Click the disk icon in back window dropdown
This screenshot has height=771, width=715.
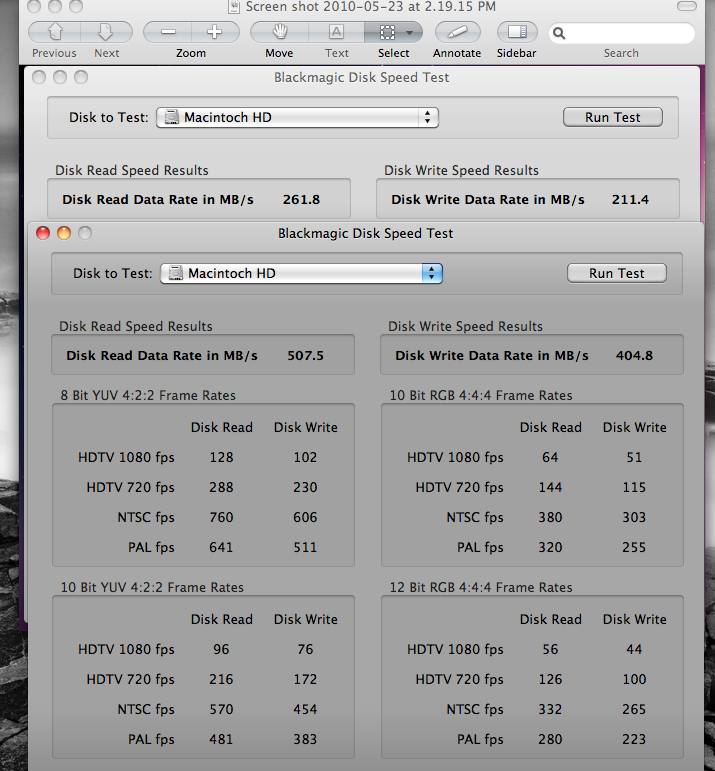[172, 118]
